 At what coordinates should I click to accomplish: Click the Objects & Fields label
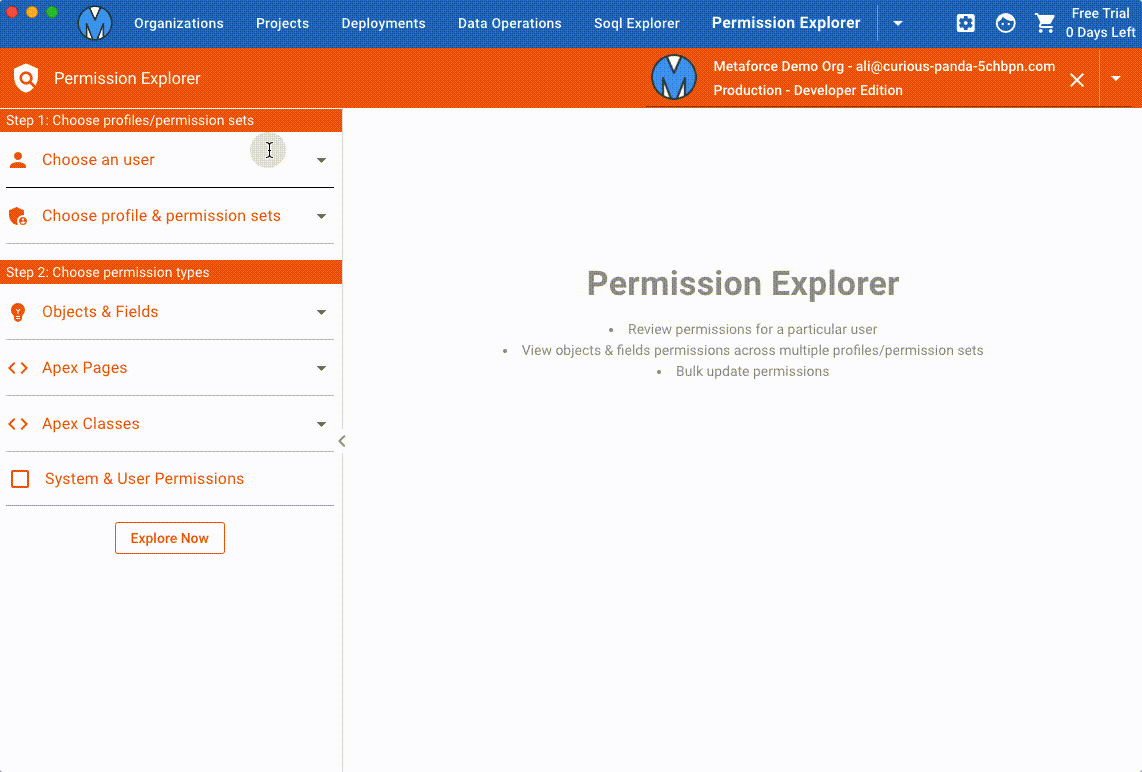100,312
